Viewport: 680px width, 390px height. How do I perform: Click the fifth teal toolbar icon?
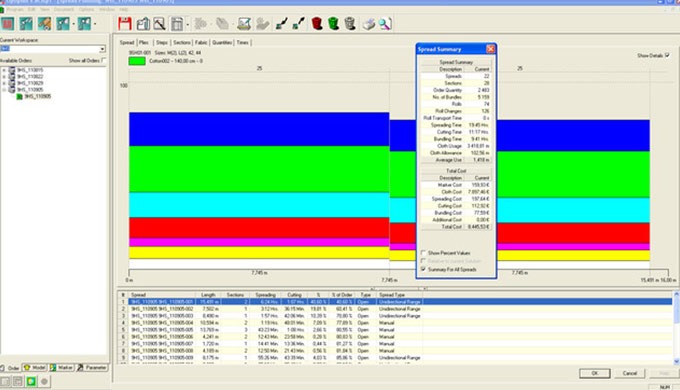point(84,23)
